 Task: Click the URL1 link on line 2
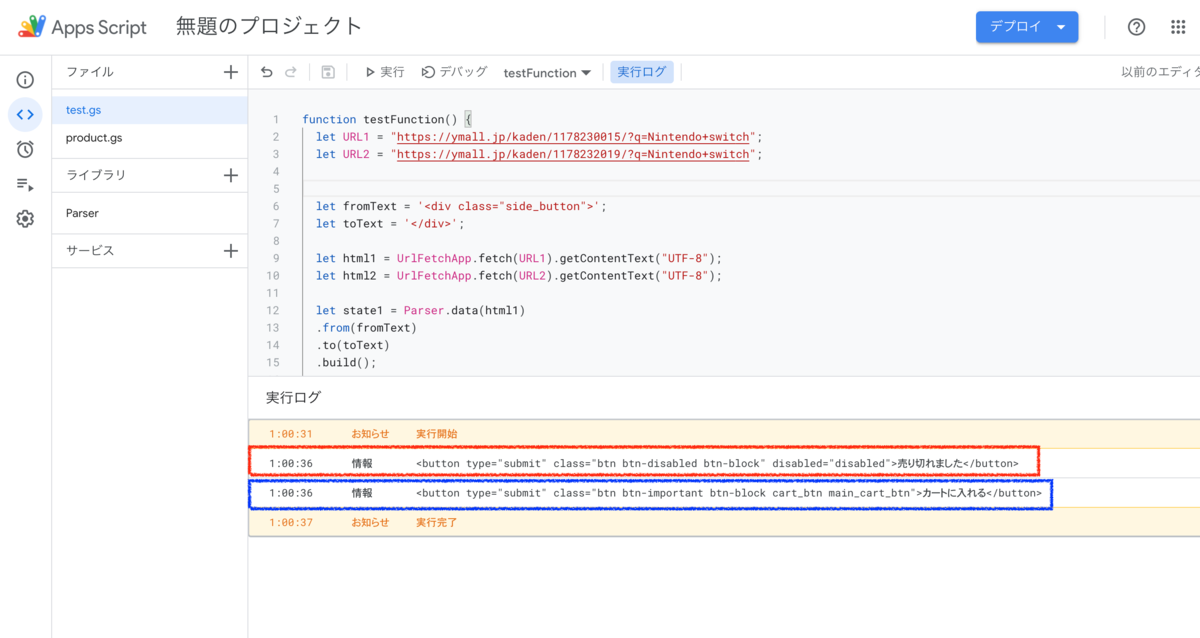(x=573, y=137)
